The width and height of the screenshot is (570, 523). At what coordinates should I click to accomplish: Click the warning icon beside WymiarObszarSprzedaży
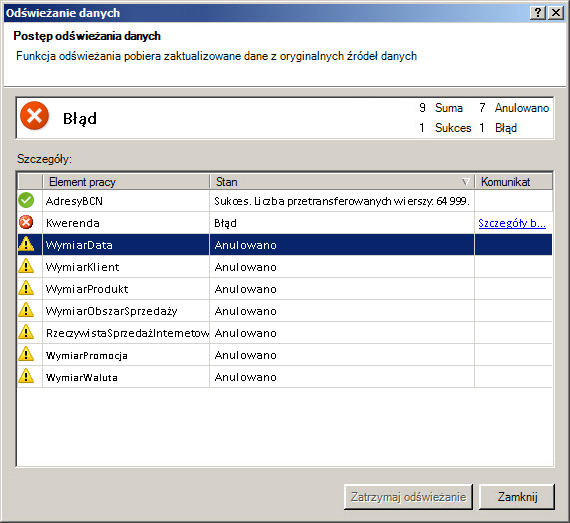(26, 310)
